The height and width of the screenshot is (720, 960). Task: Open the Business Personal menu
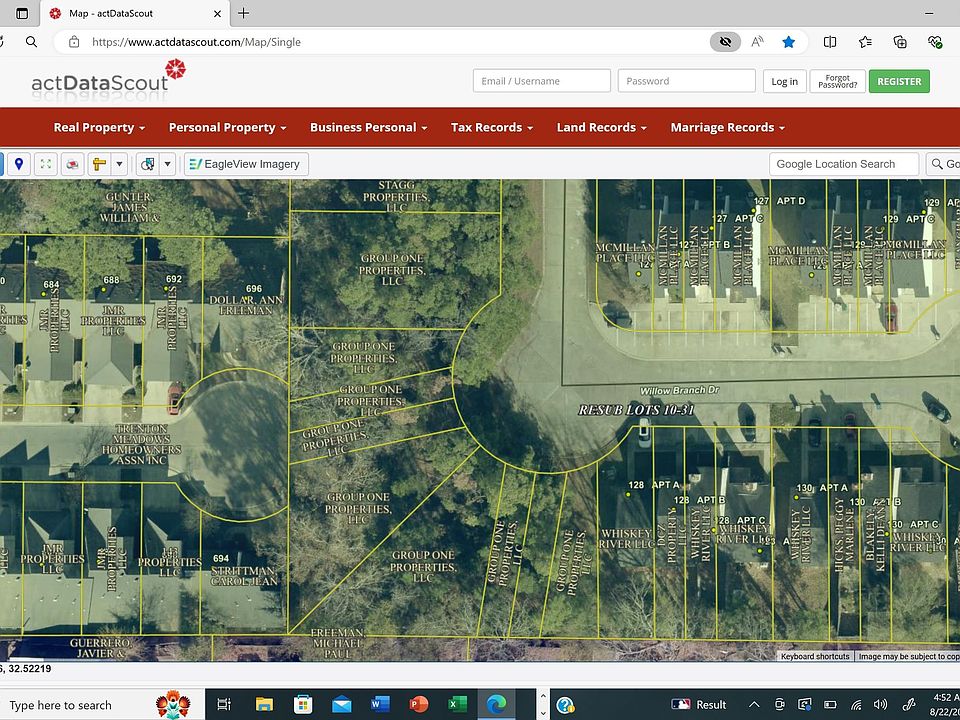click(369, 127)
